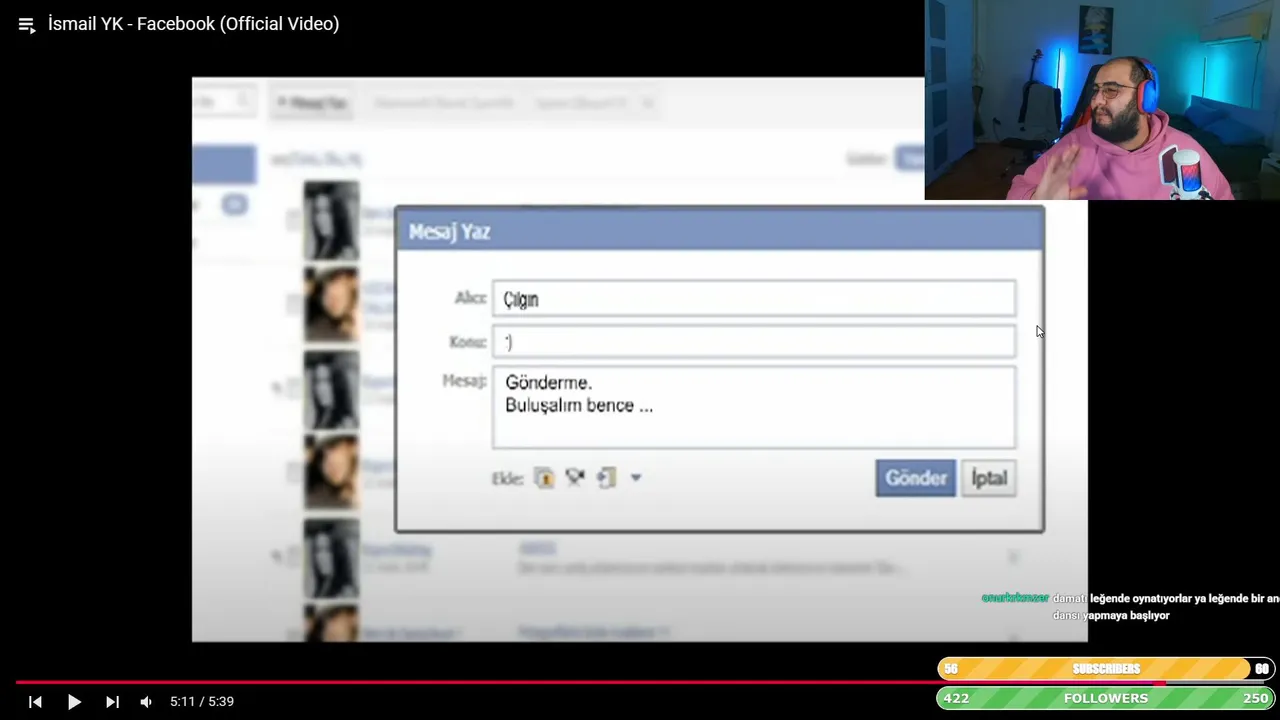Click the İptal button in the message dialog

click(x=989, y=478)
